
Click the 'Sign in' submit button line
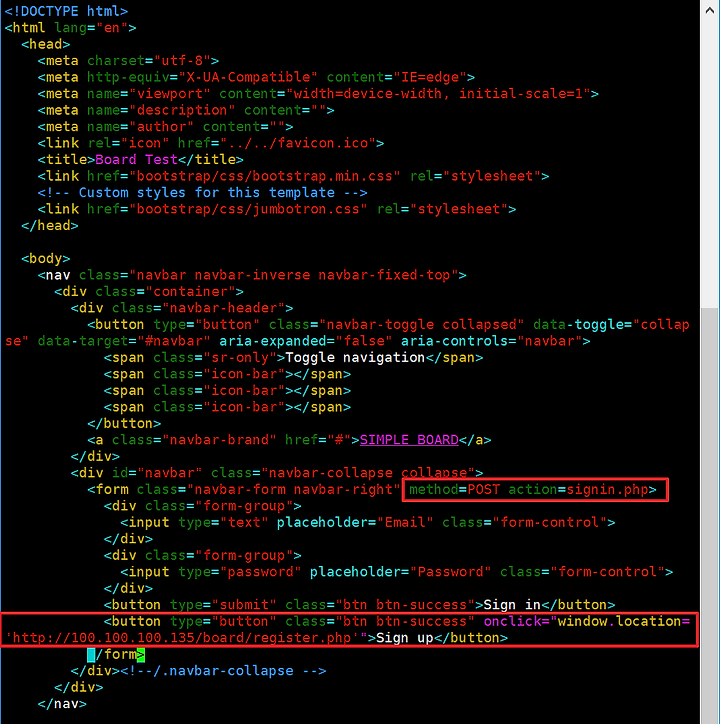point(359,605)
